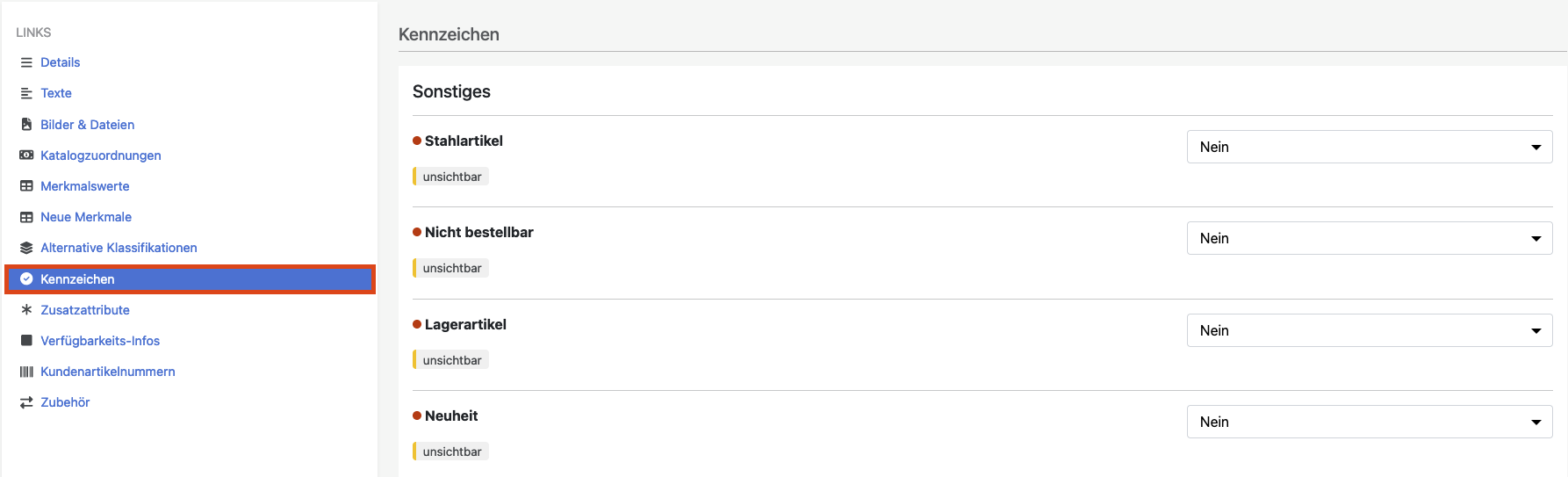Screen dimensions: 1568x477
Task: Click the Details list icon in sidebar
Action: (26, 62)
